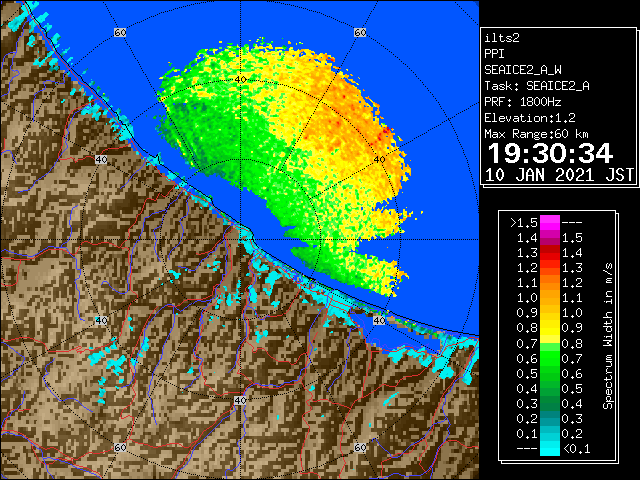This screenshot has width=640, height=480.
Task: Click the magenta >1.5 legend swatch
Action: coord(550,222)
